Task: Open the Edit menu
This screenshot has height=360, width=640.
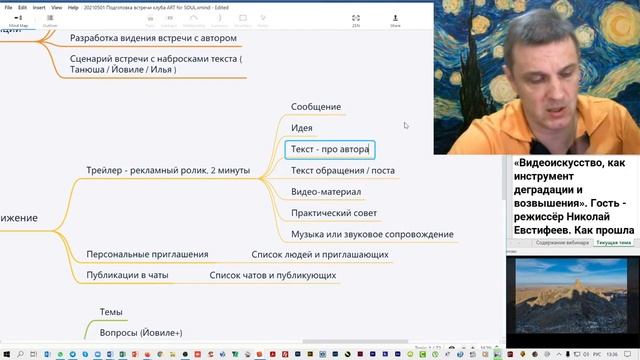Action: (x=22, y=7)
